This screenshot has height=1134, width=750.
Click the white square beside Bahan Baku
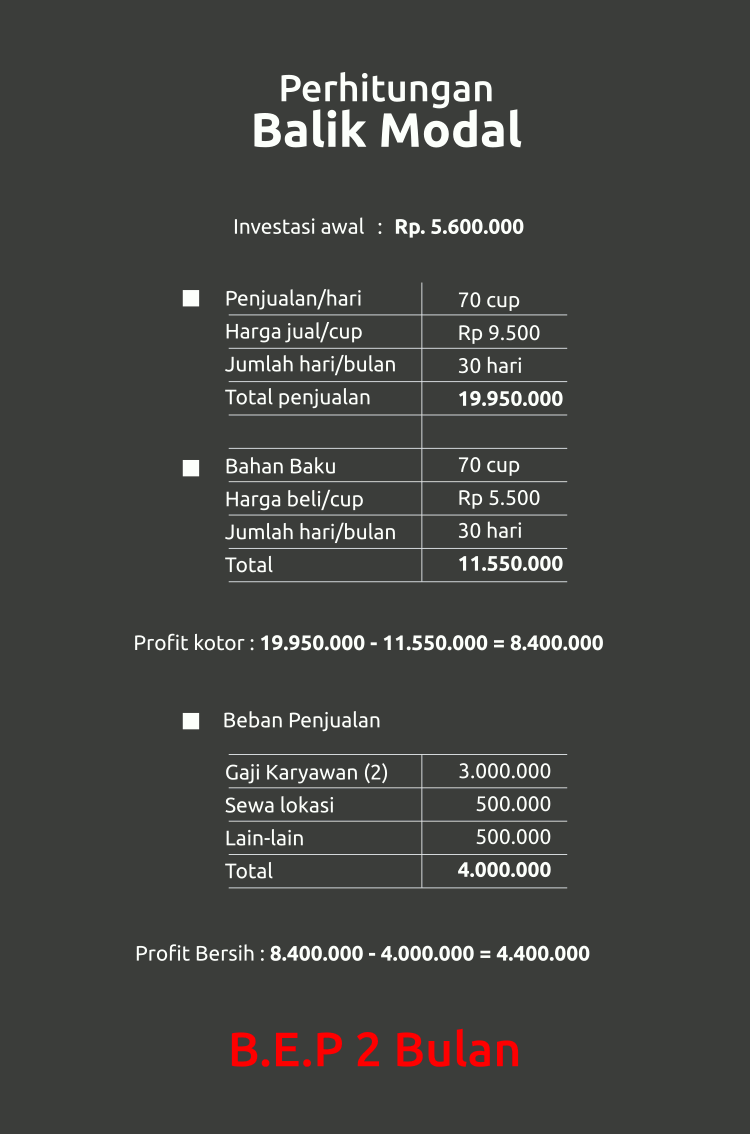(x=191, y=468)
